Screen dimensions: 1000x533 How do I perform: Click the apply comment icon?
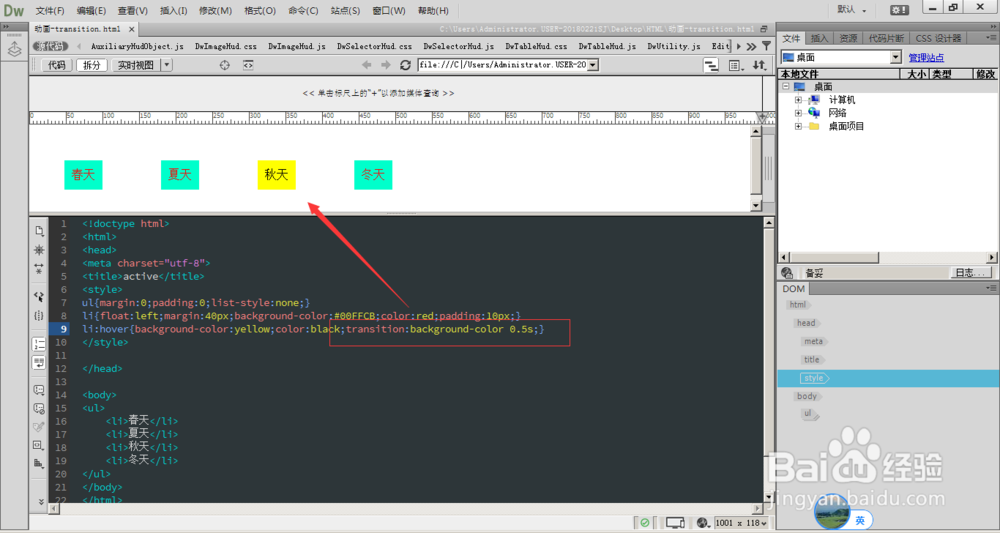(39, 390)
